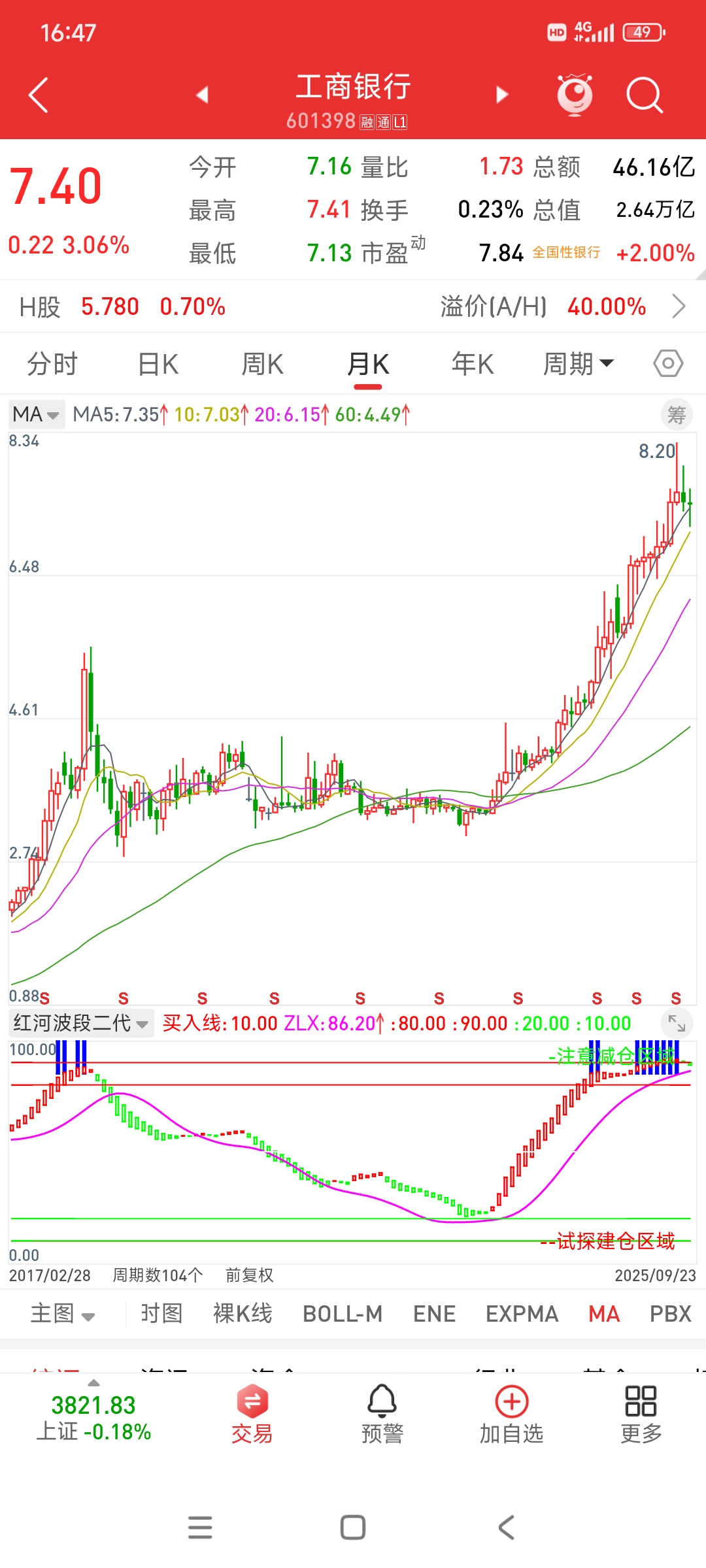Tap the 周期数104个 label
The height and width of the screenshot is (1568, 706).
click(x=158, y=1275)
